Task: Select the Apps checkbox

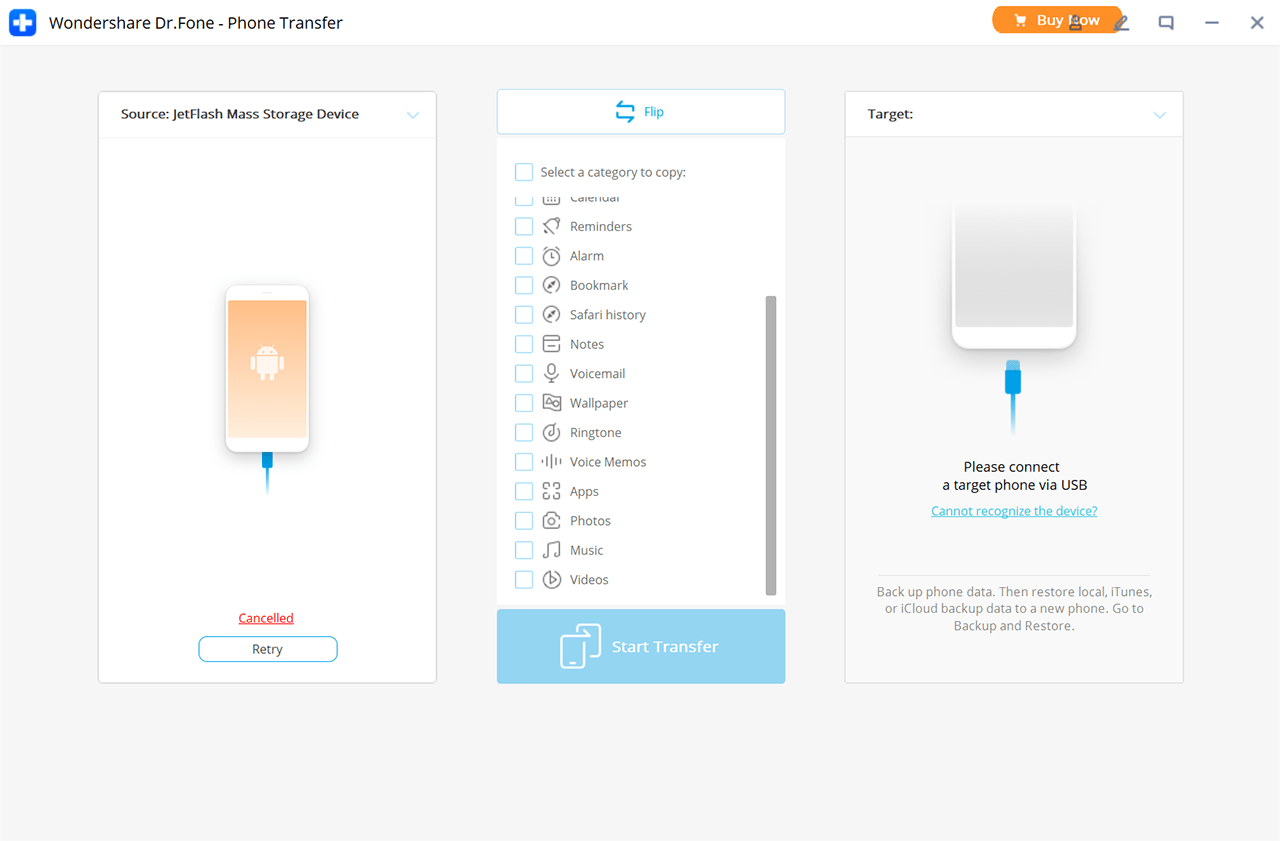Action: [524, 491]
